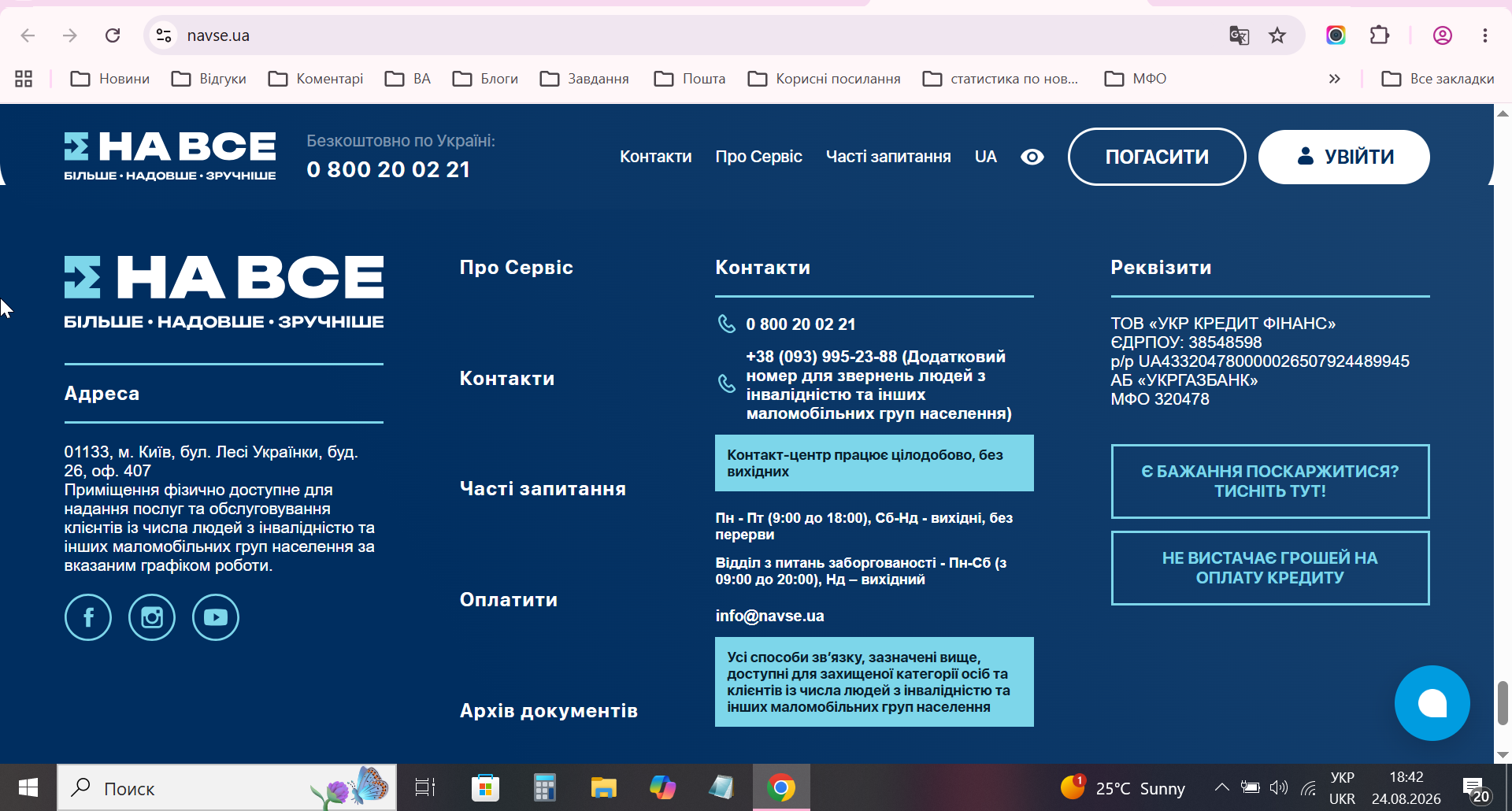The image size is (1512, 811).
Task: Open File Explorer from taskbar
Action: [x=603, y=787]
